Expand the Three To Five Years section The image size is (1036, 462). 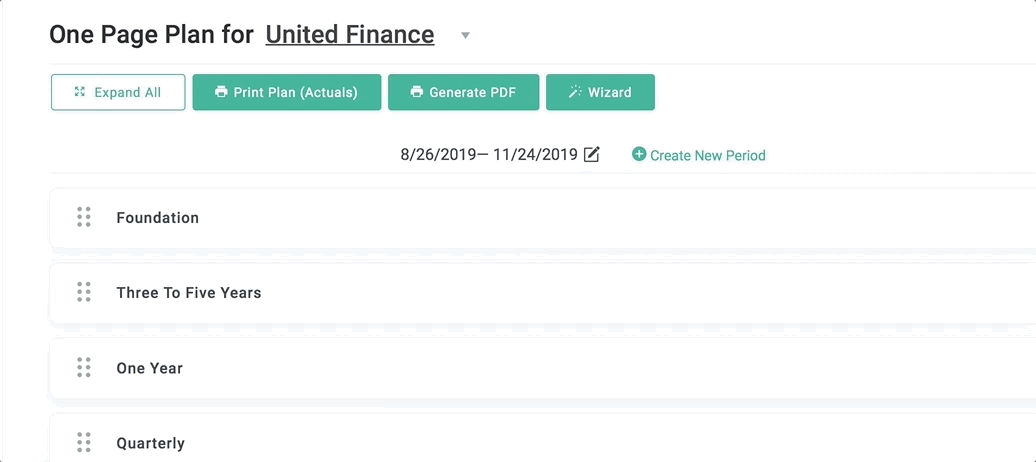(x=542, y=293)
